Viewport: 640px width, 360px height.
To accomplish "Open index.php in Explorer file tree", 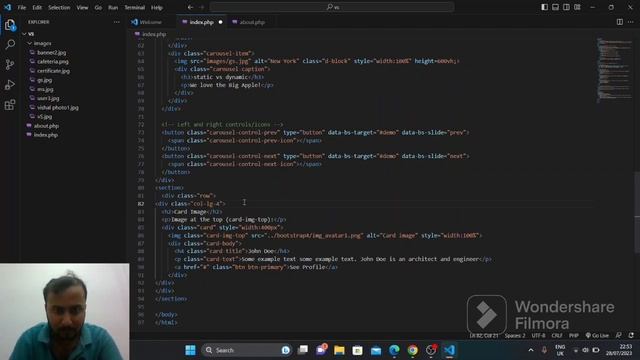I will coord(46,135).
